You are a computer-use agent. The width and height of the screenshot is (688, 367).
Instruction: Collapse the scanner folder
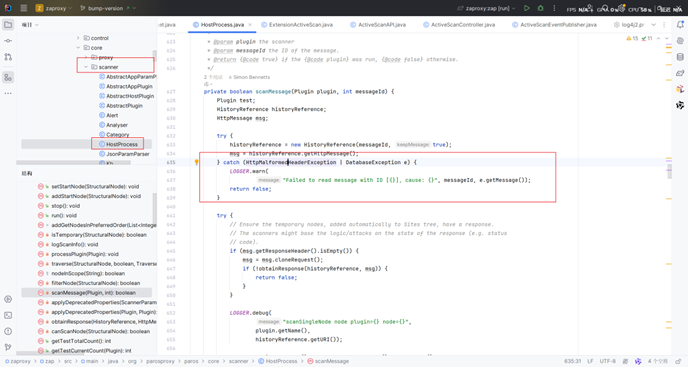[x=86, y=67]
